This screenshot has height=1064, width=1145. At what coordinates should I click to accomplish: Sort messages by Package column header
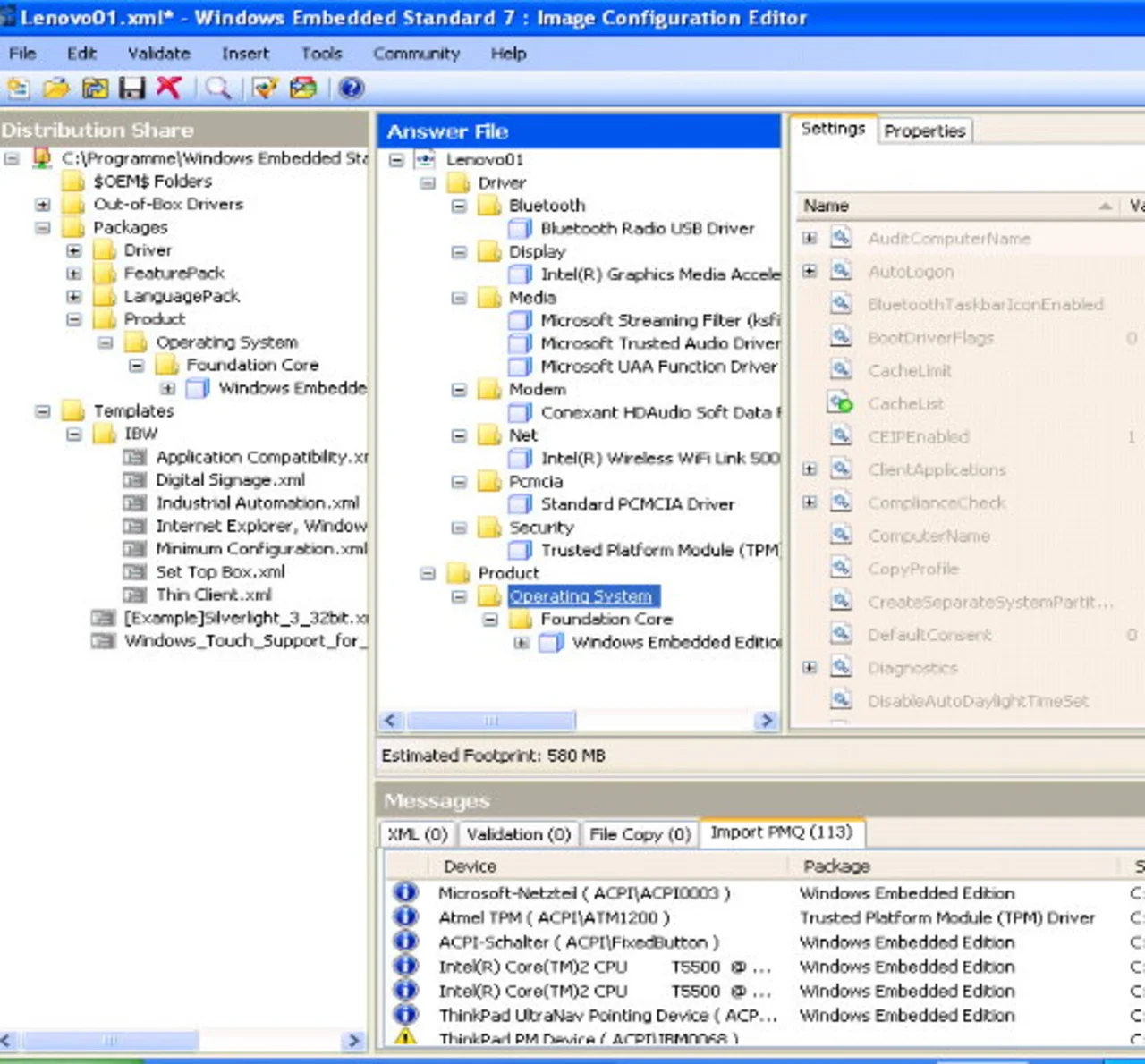pos(955,866)
